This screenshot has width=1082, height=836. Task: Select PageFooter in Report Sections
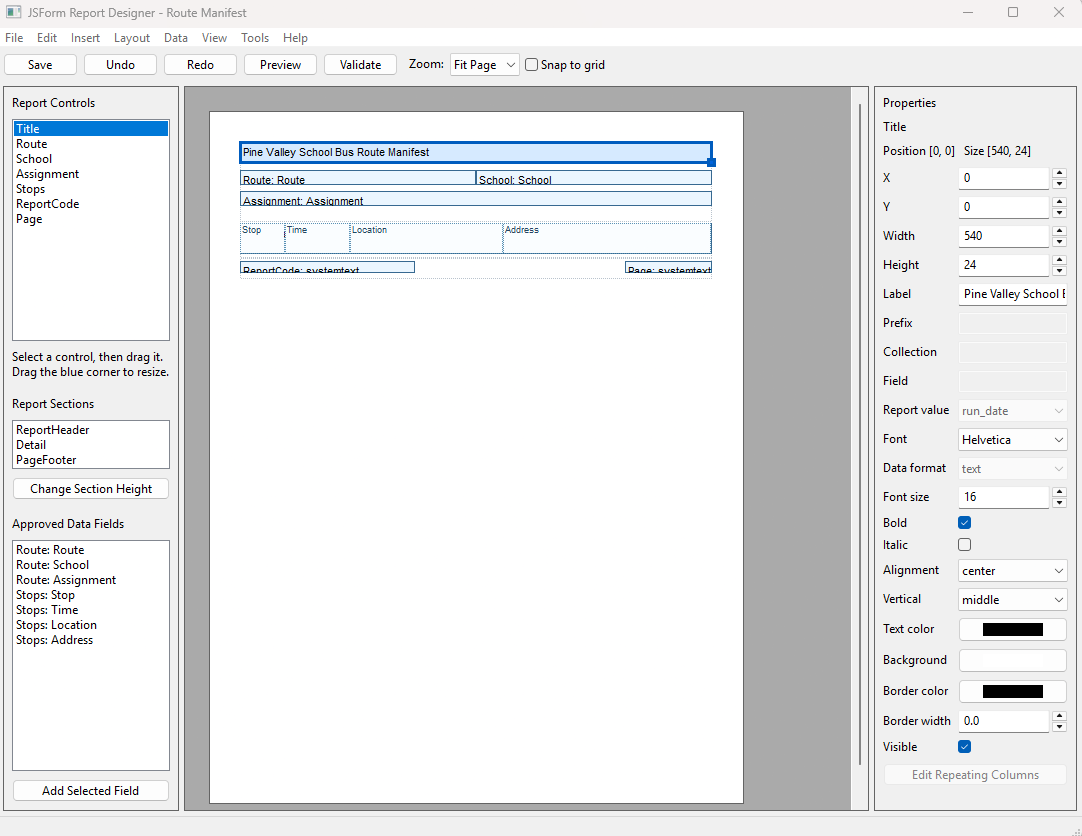(x=90, y=460)
